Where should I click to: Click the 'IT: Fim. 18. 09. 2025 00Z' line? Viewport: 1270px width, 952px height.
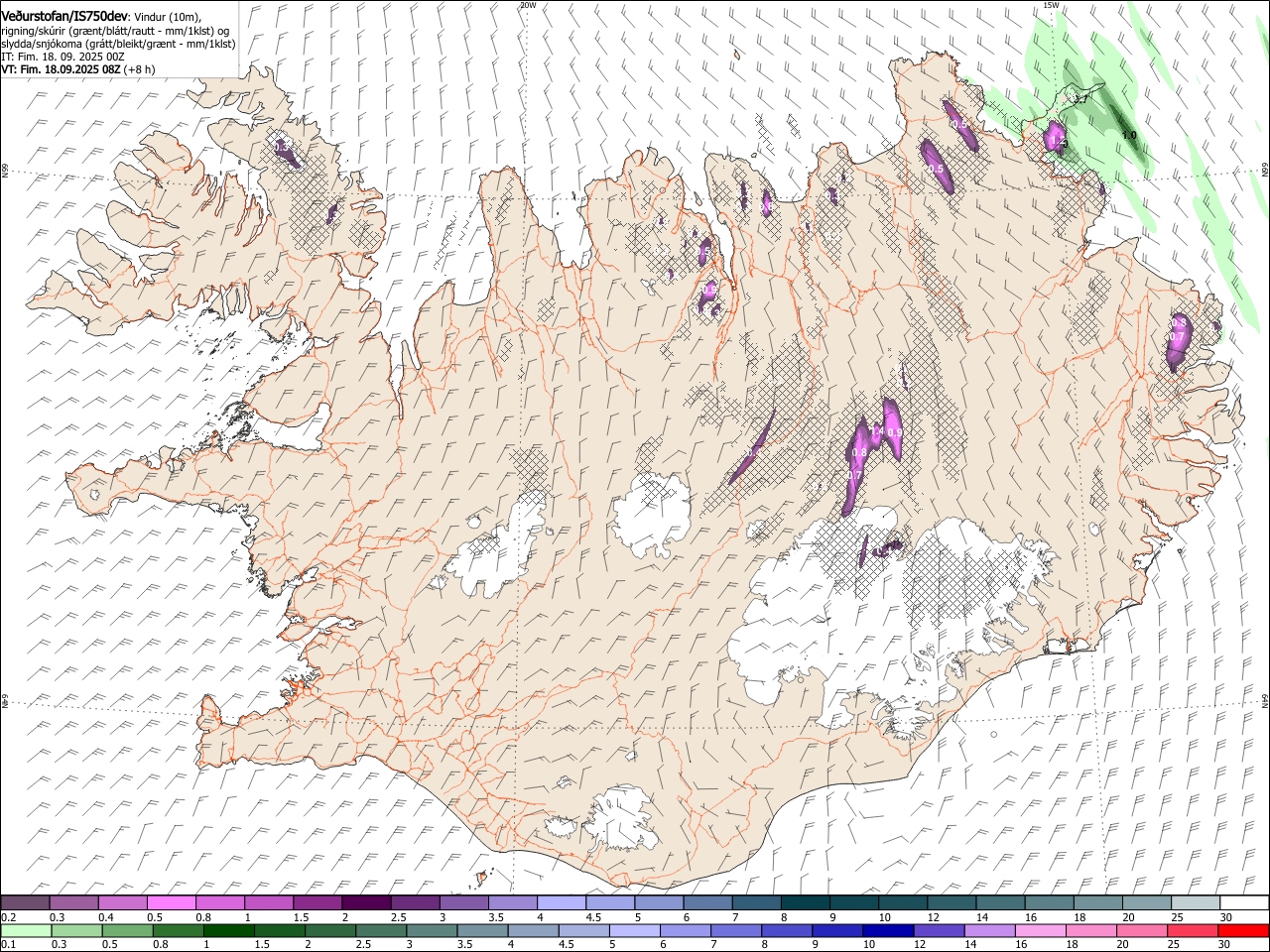[x=63, y=58]
